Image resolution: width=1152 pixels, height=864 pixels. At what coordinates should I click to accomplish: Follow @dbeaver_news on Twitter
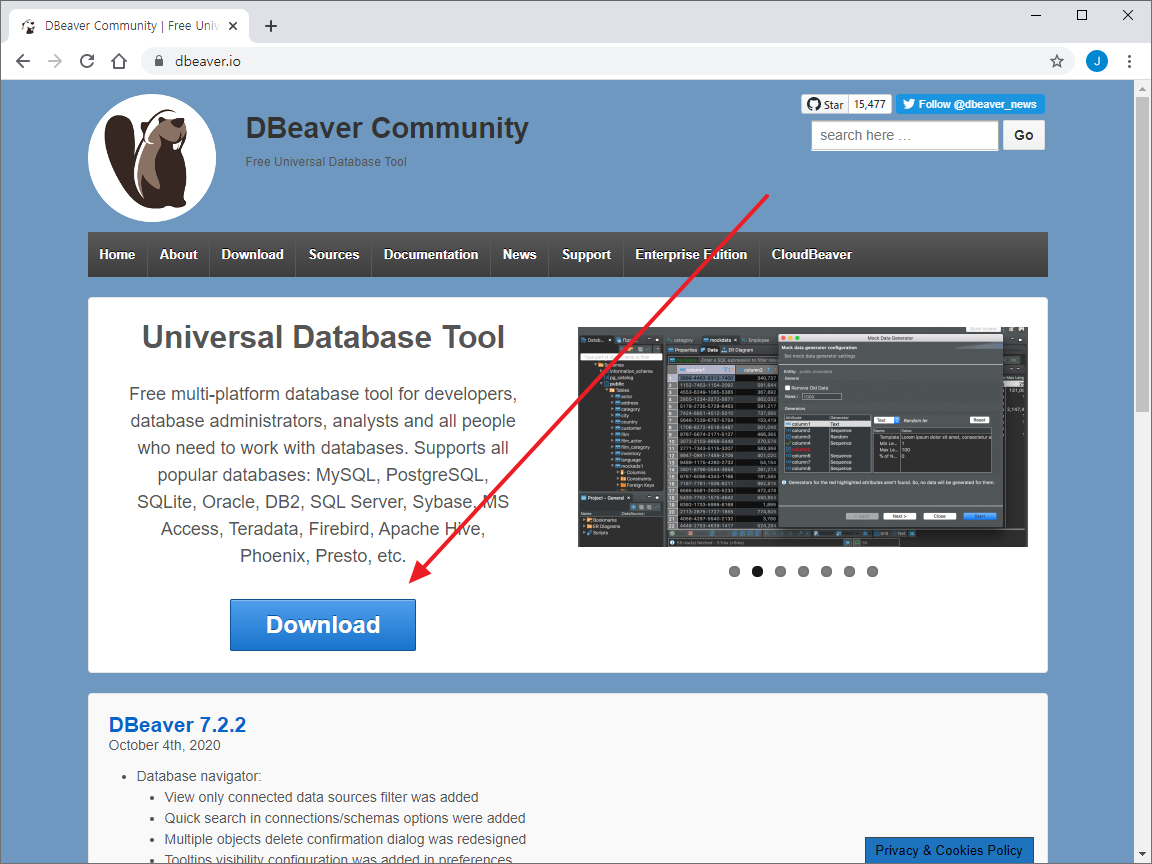970,104
